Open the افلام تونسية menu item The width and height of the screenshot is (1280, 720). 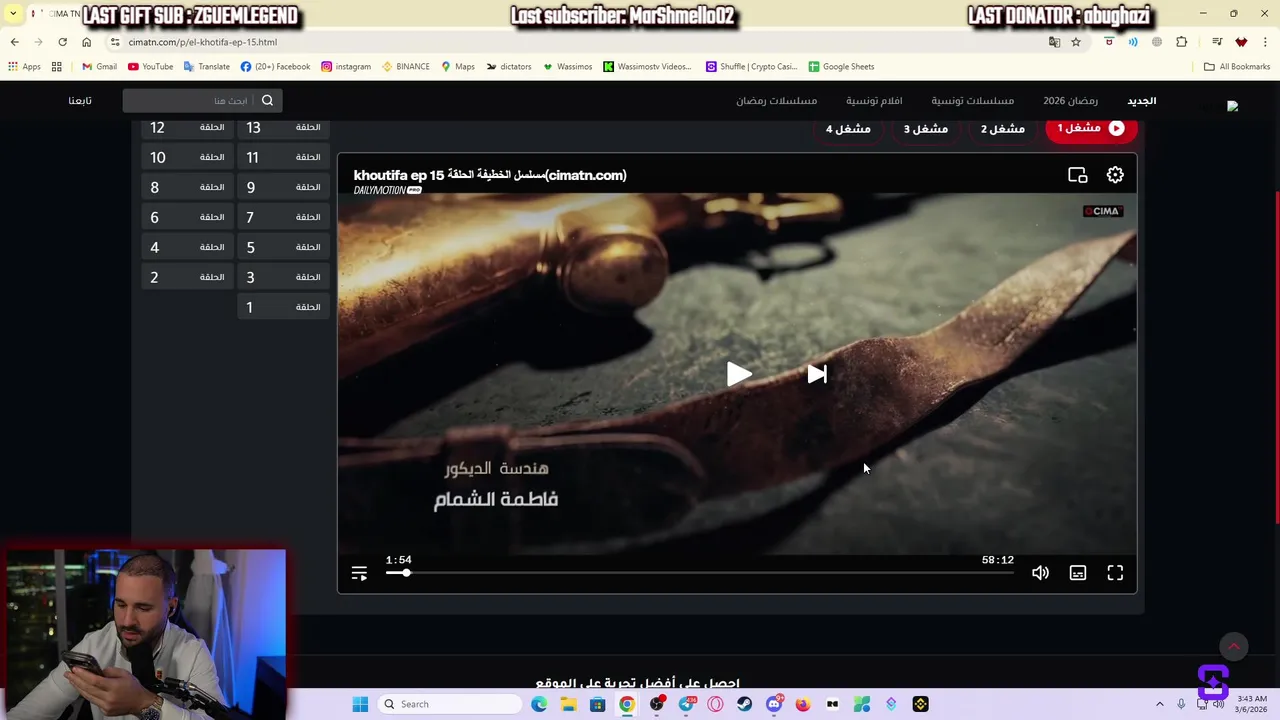(874, 101)
